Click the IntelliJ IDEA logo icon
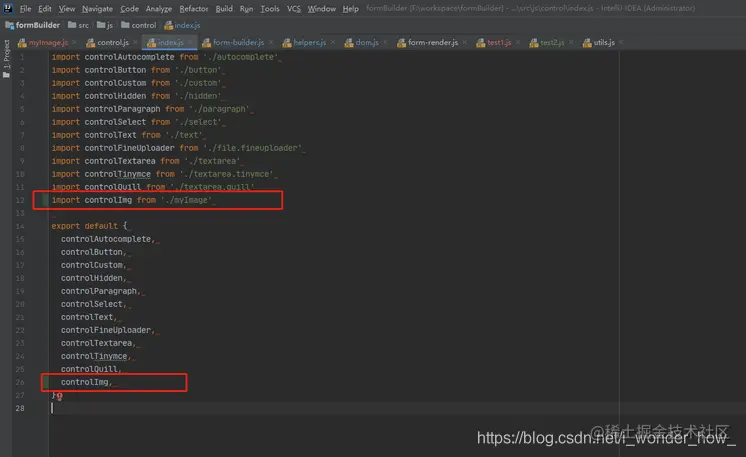 [x=8, y=8]
